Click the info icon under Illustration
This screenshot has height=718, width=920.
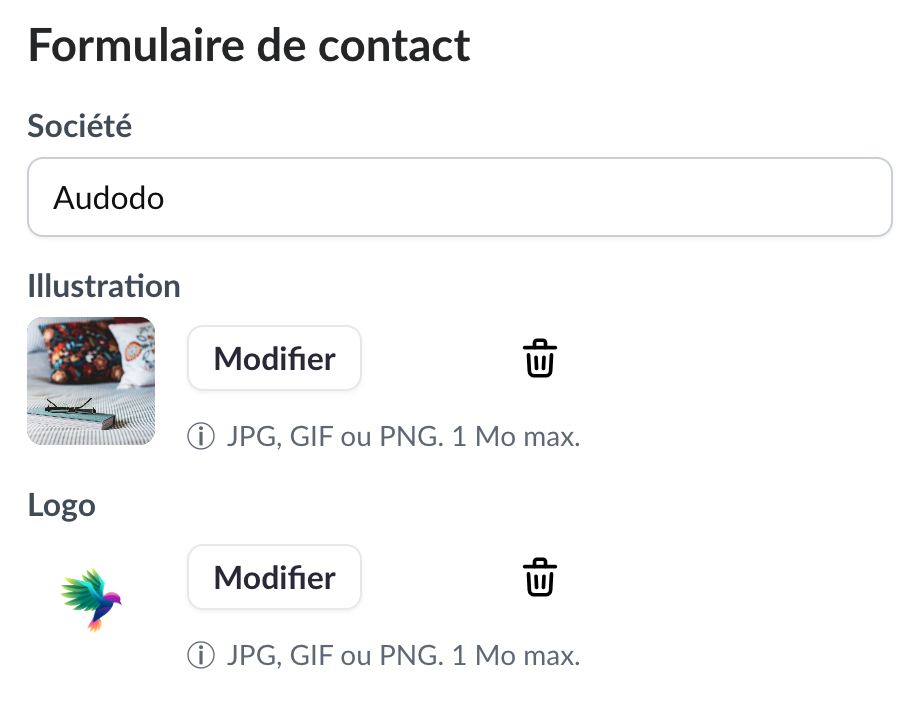(201, 437)
